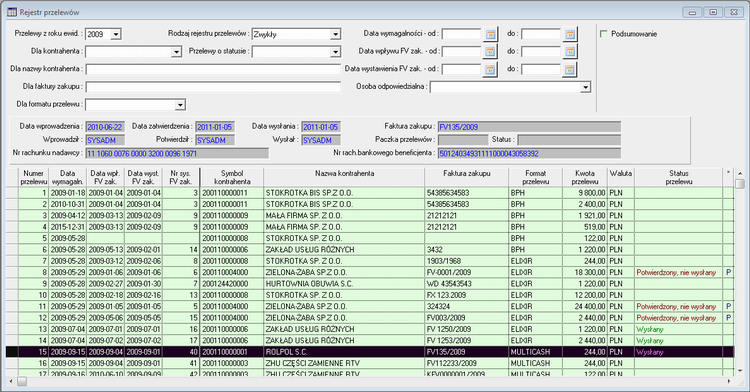750x392 pixels.
Task: Sort by Numer przelewu column header
Action: [33, 177]
